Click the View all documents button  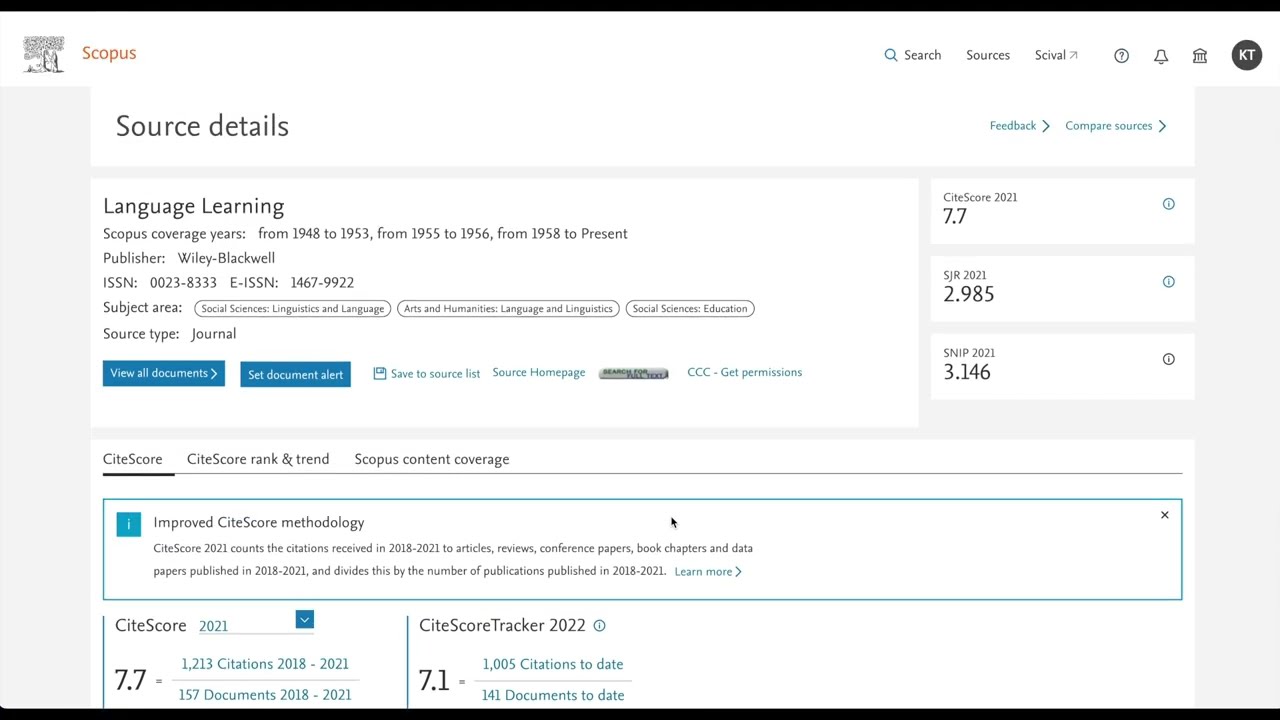[164, 373]
